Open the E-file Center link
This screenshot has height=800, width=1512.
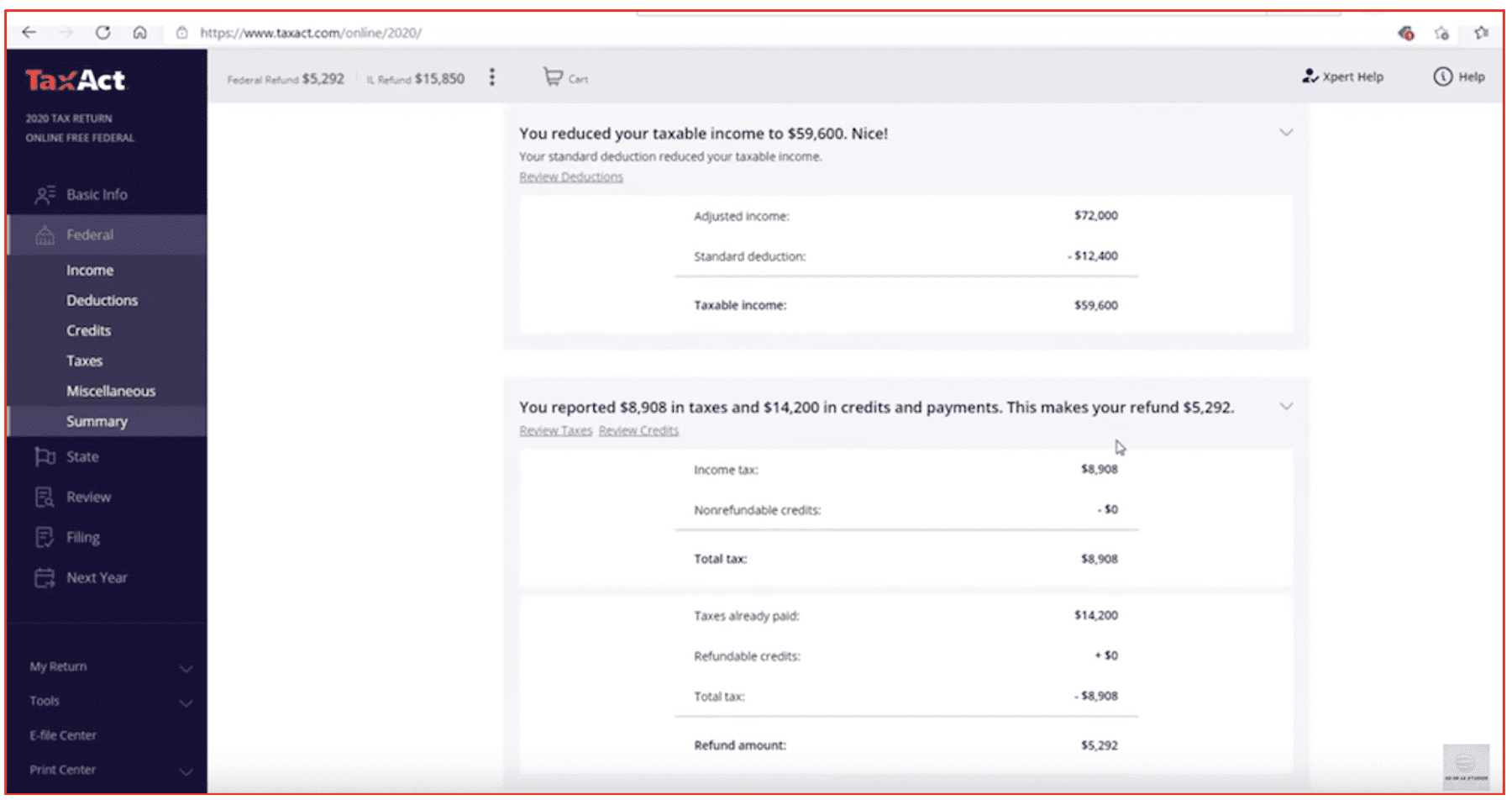point(63,736)
